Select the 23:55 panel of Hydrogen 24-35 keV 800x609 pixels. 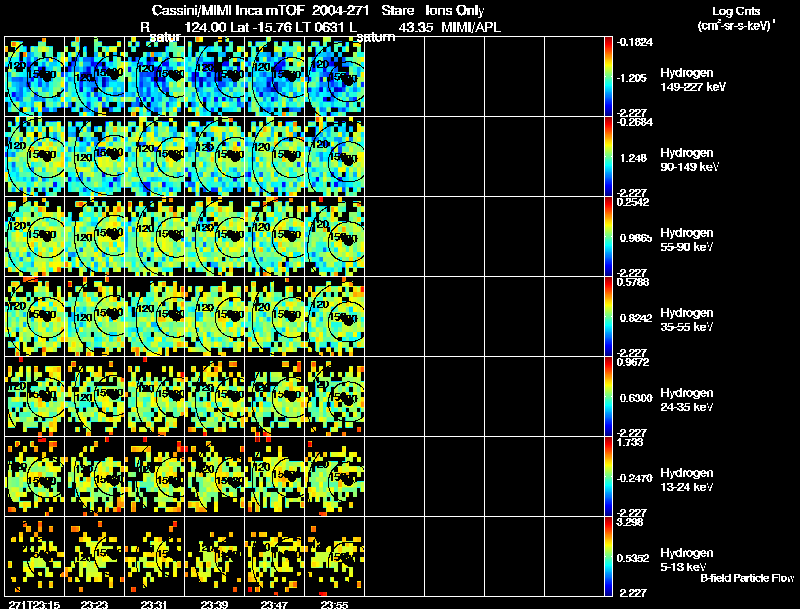pyautogui.click(x=335, y=397)
